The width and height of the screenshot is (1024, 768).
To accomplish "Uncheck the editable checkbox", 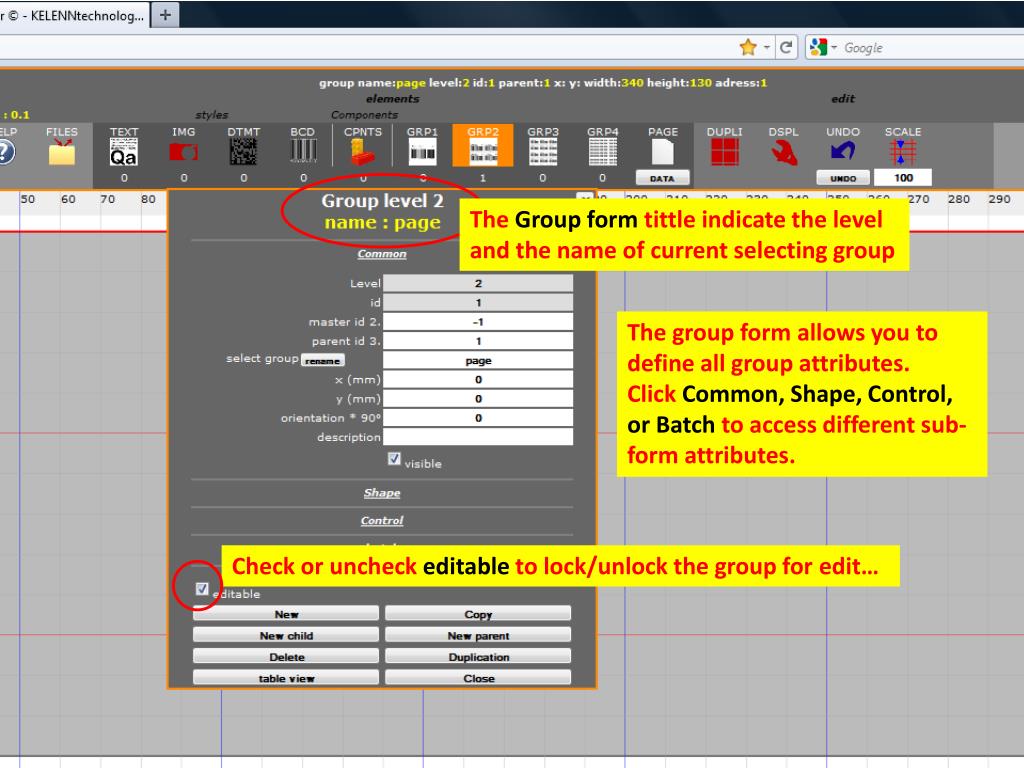I will [x=202, y=590].
